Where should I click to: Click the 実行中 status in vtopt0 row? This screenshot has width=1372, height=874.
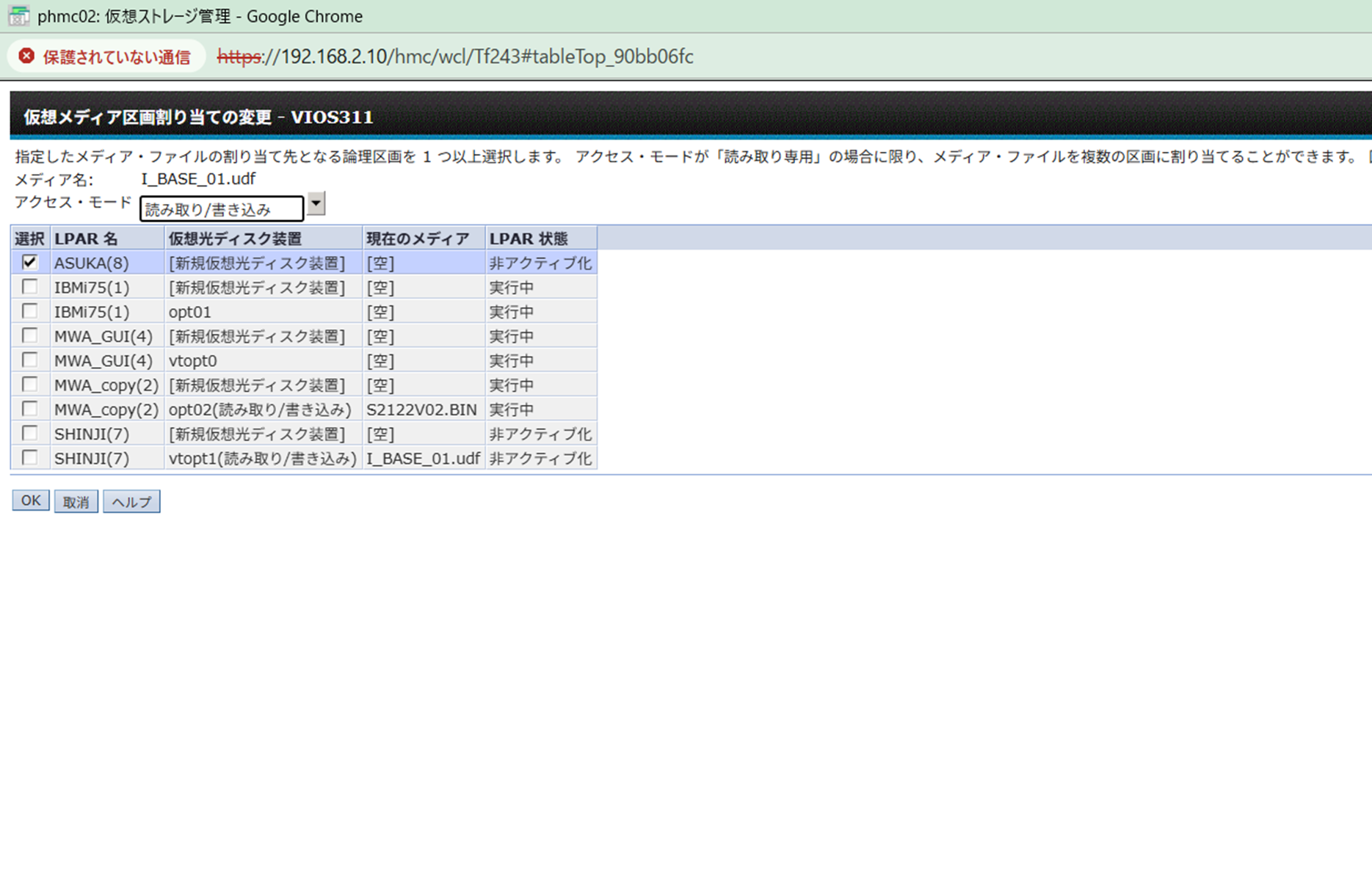[x=542, y=360]
